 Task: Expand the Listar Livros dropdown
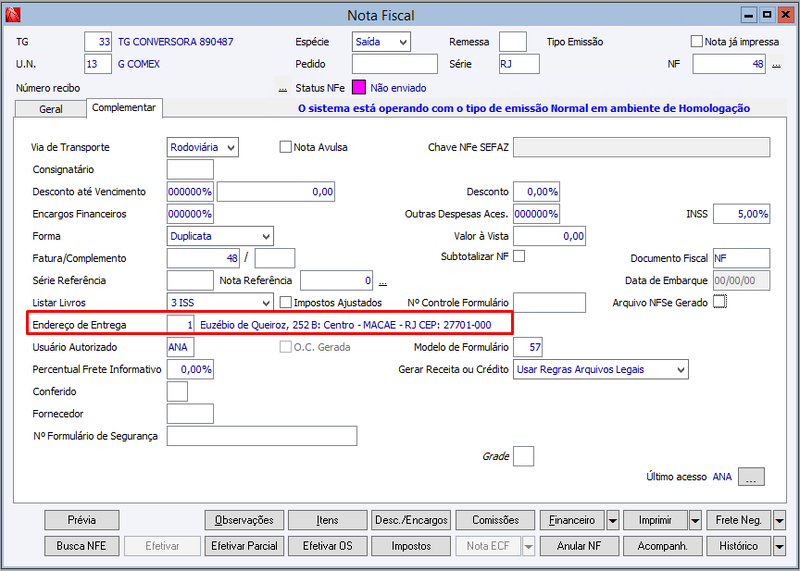click(x=220, y=303)
